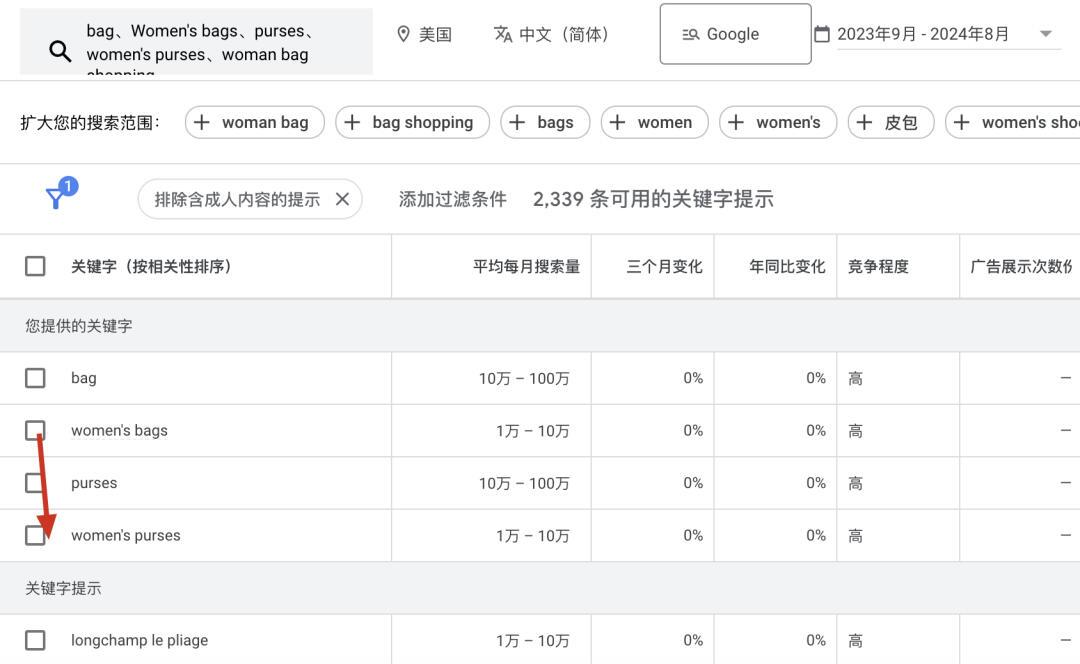Click the keyword text women's purses
1080x664 pixels.
tap(125, 535)
